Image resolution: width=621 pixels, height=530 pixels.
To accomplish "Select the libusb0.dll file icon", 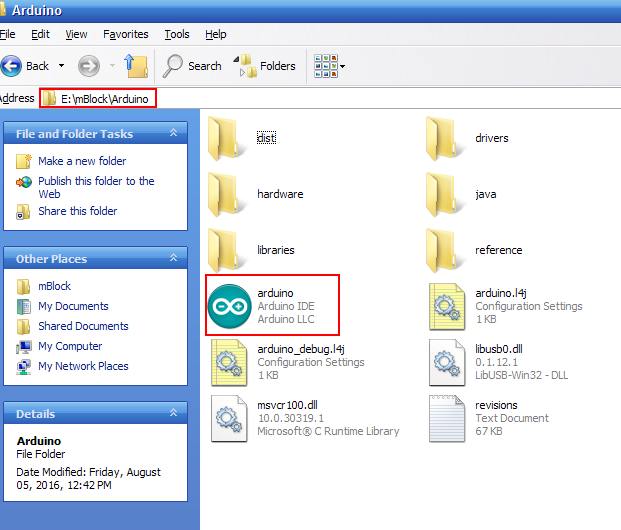I will 447,362.
